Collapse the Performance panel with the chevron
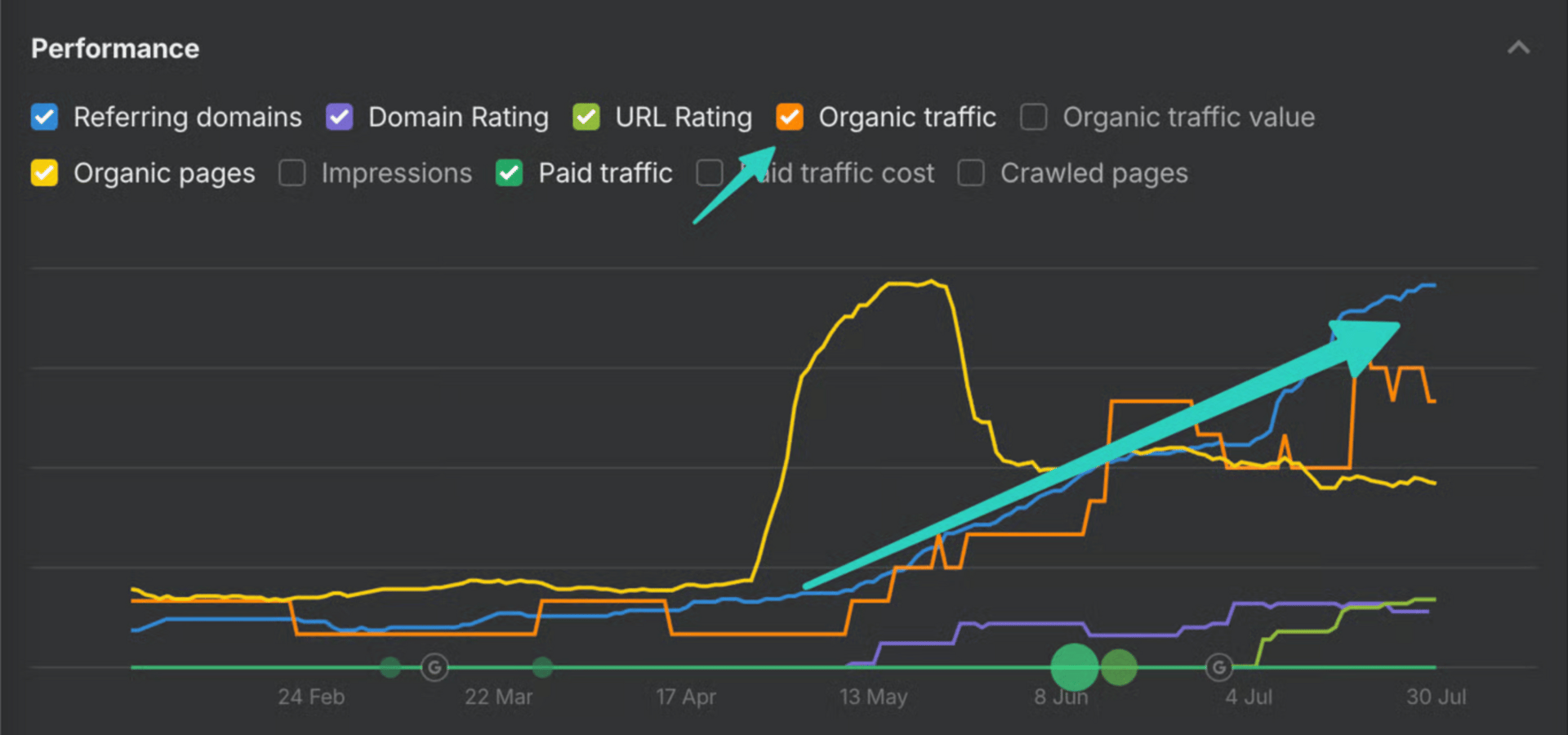This screenshot has height=735, width=1568. [1519, 47]
